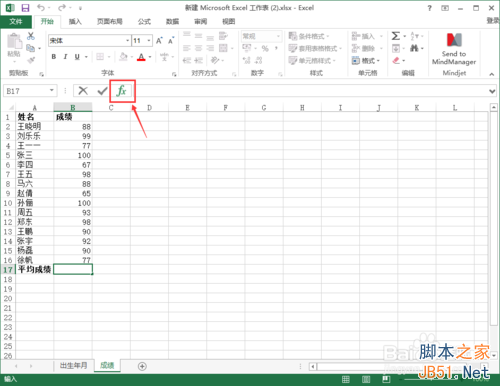Open the Insert Function fx dialog
The width and height of the screenshot is (500, 386).
click(122, 91)
